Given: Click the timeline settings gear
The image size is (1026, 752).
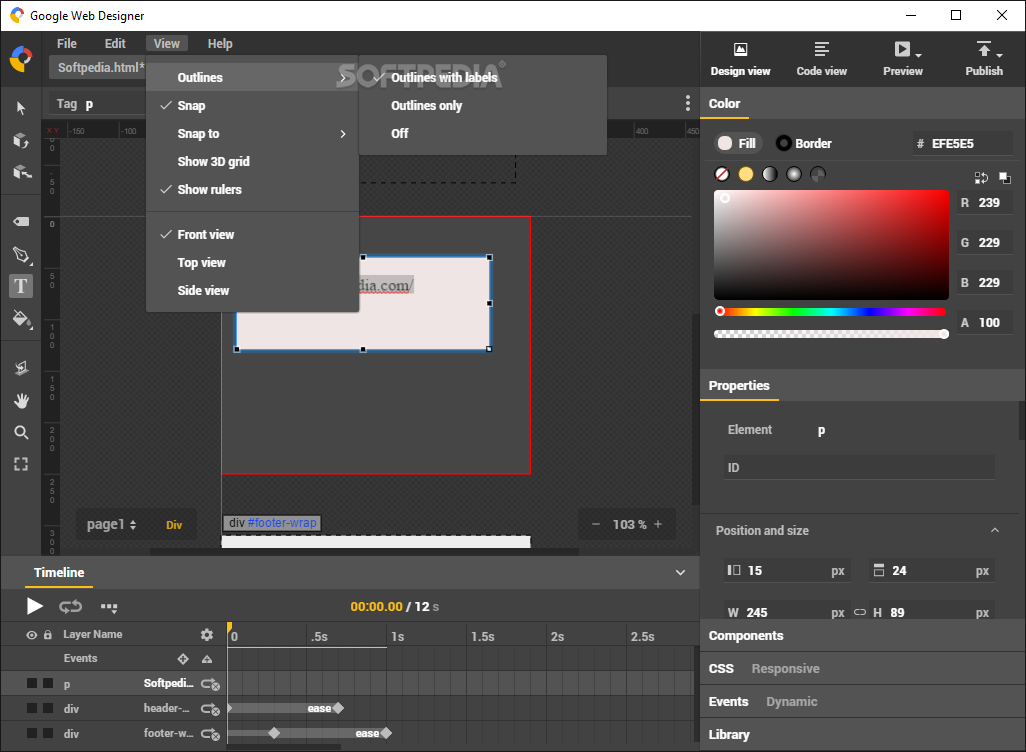Looking at the screenshot, I should coord(207,635).
